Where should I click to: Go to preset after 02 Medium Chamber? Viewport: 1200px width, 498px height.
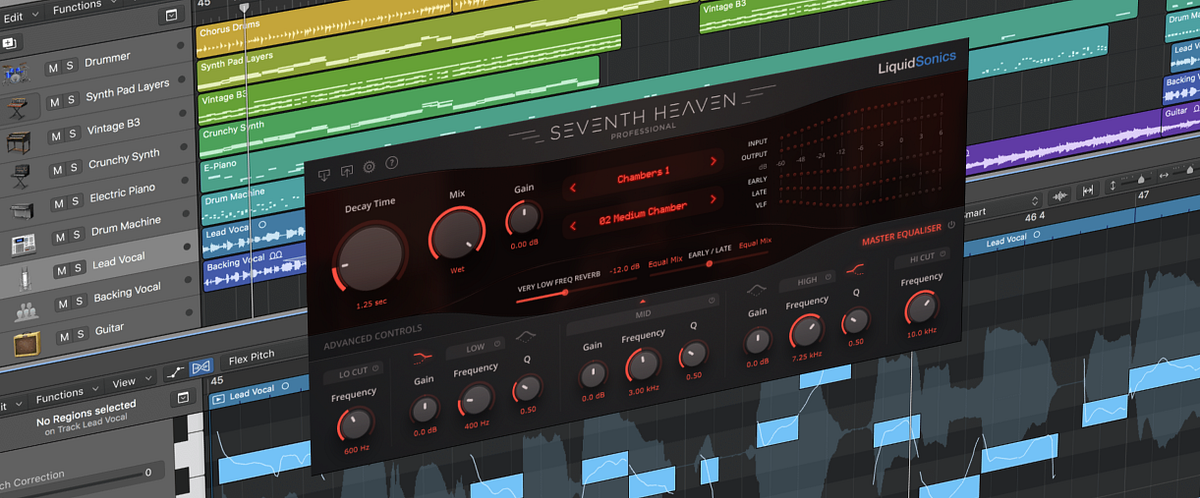(713, 199)
